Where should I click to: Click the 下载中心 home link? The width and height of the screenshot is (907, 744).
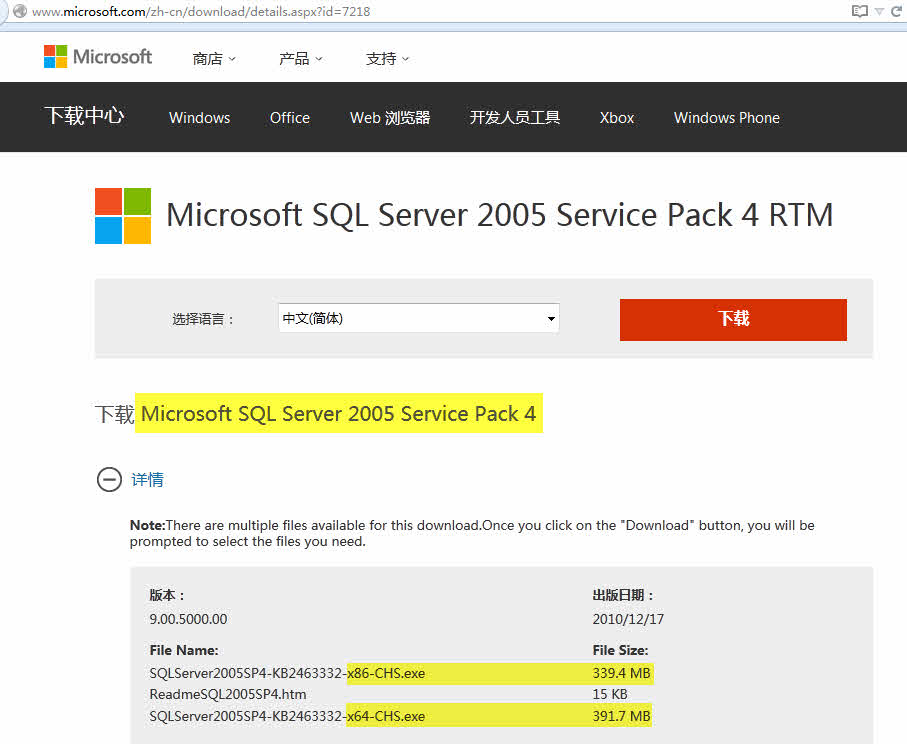coord(84,116)
